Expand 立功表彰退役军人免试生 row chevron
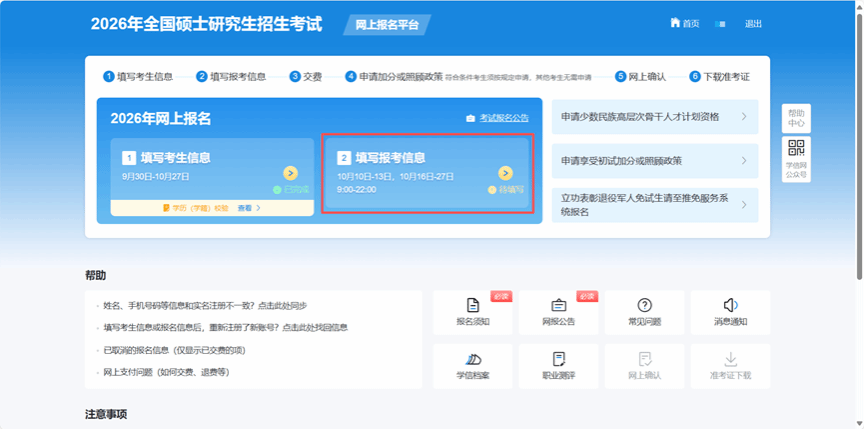Screen dimensions: 864x429 [x=743, y=205]
